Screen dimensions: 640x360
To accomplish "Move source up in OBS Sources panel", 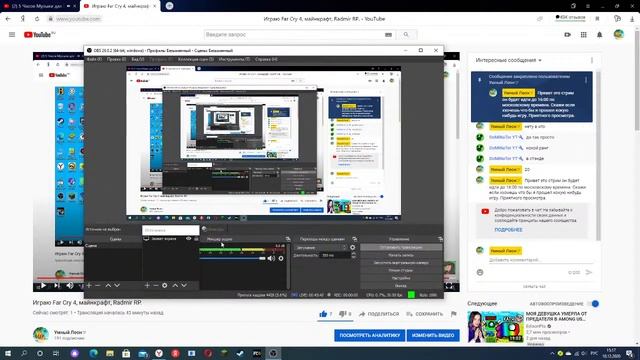I will coord(175,285).
